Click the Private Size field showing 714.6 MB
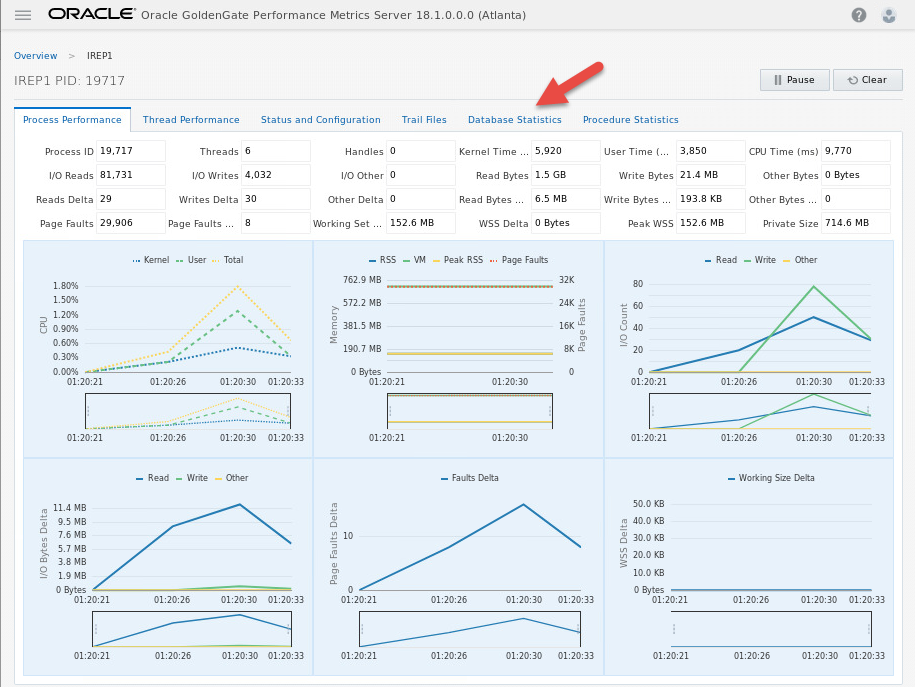This screenshot has width=915, height=687. 855,222
